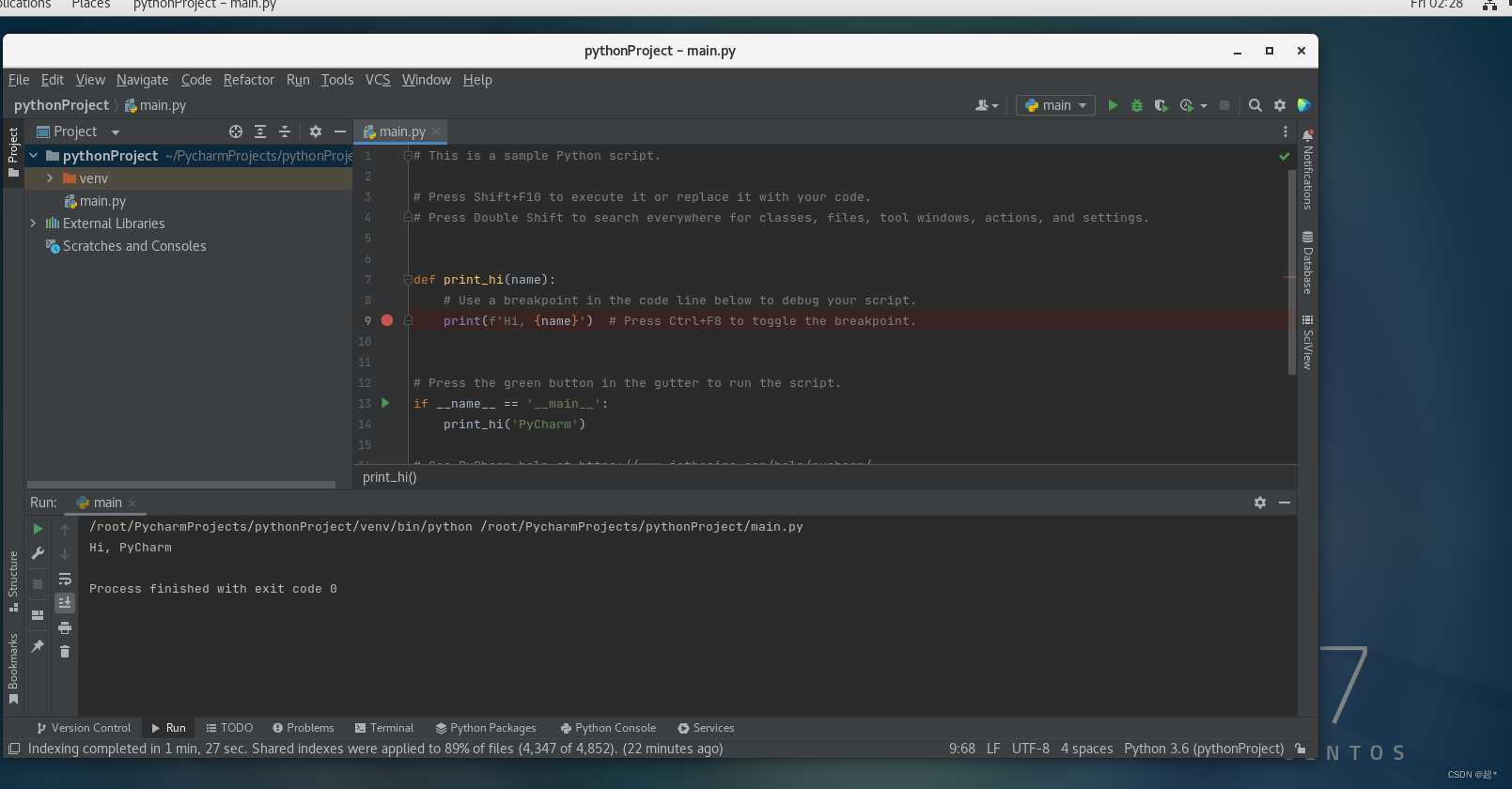Select opened file with crosshair locate icon

236,131
